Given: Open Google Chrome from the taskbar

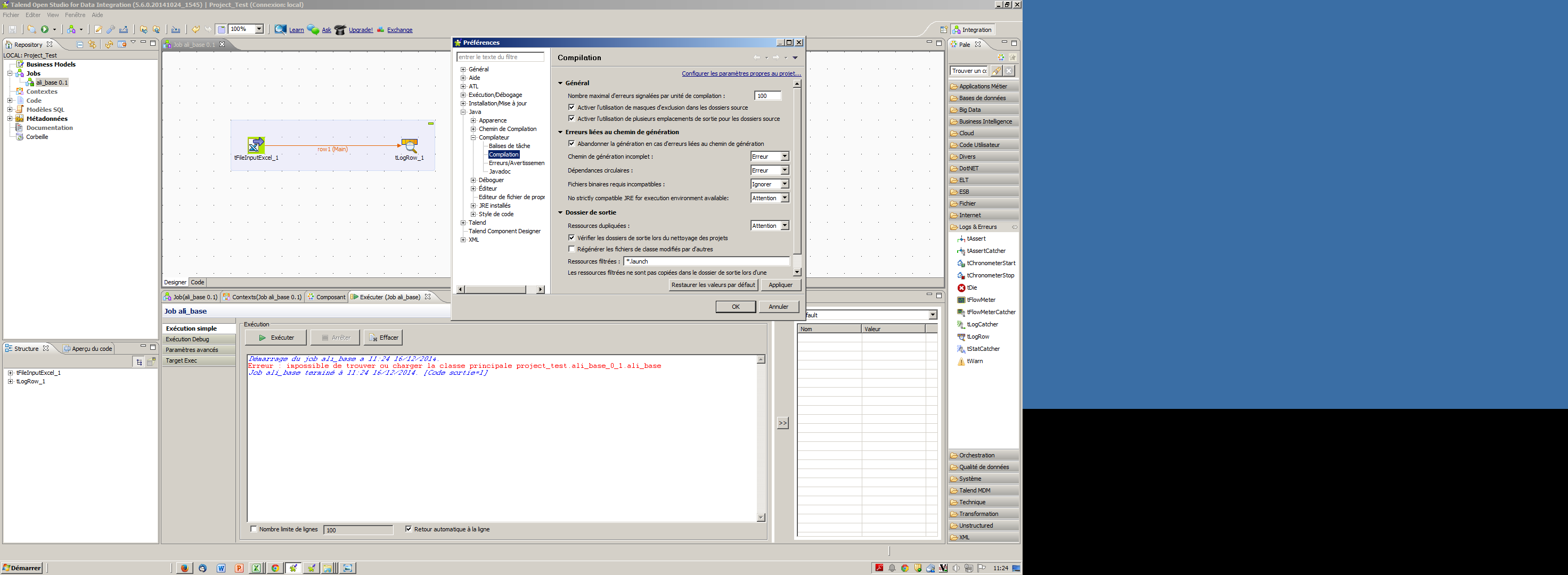Looking at the screenshot, I should click(x=275, y=568).
